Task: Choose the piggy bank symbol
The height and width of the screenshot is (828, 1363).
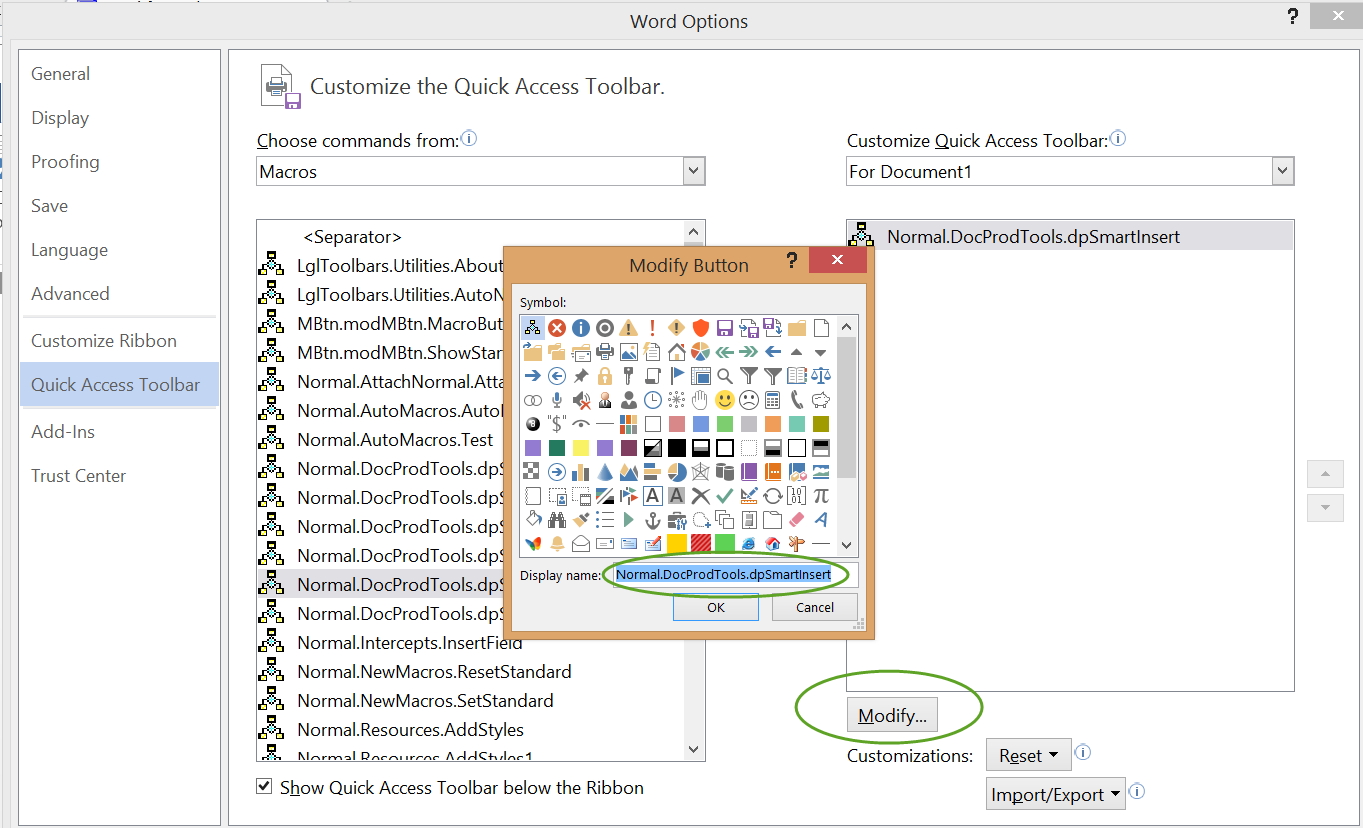Action: [822, 401]
